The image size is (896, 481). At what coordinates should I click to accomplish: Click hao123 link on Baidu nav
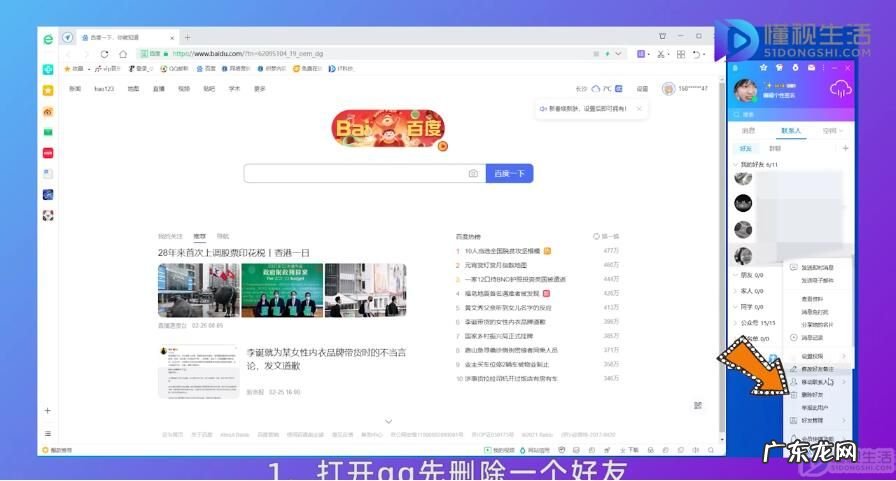point(104,89)
